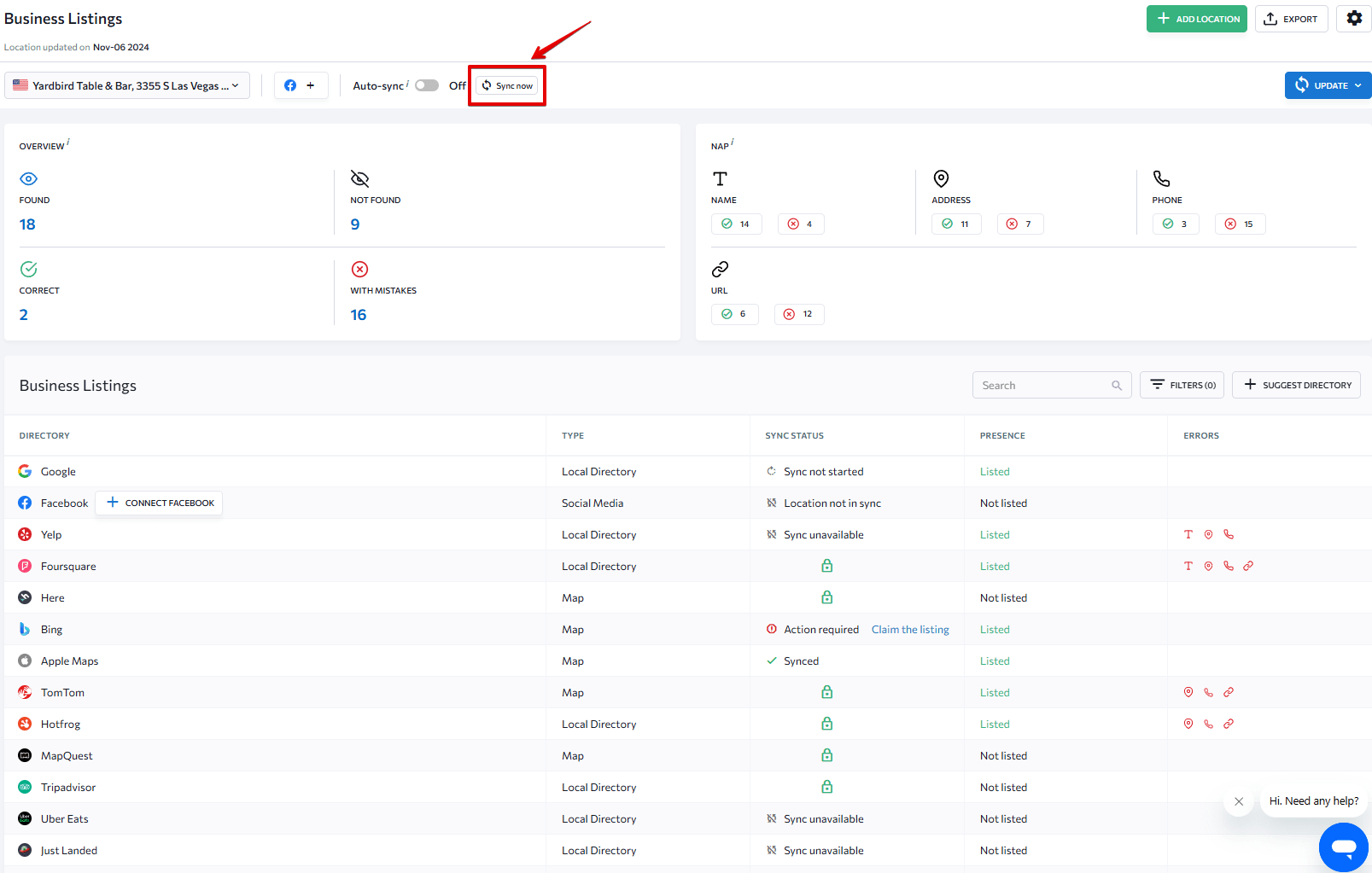Click Yelp row name error T icon
Viewport: 1372px width, 873px height.
click(1188, 534)
